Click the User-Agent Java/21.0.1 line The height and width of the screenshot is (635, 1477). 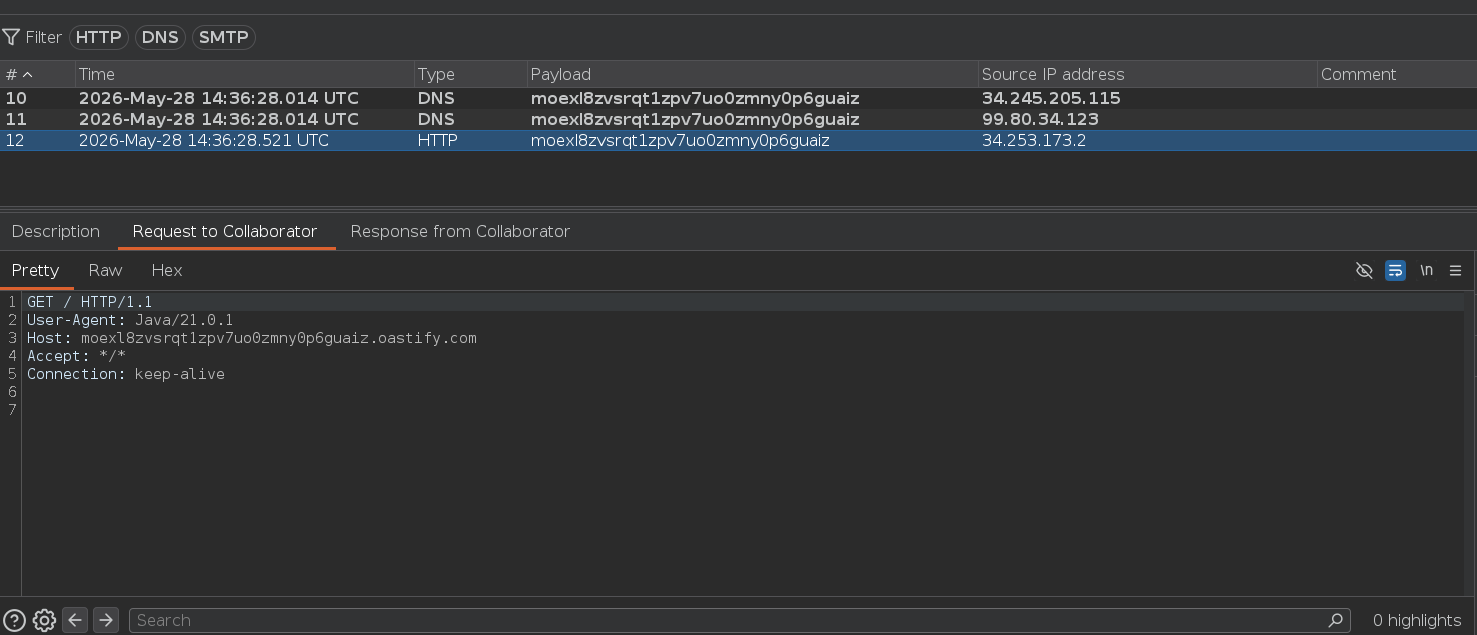130,320
